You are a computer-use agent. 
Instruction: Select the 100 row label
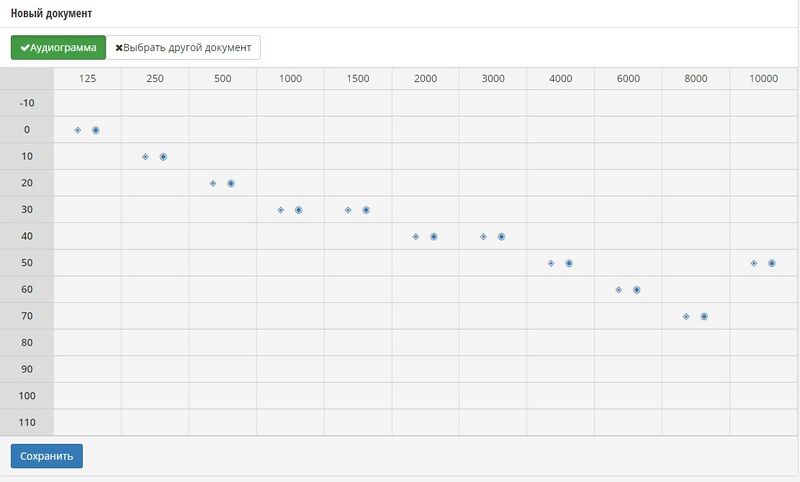tap(27, 396)
